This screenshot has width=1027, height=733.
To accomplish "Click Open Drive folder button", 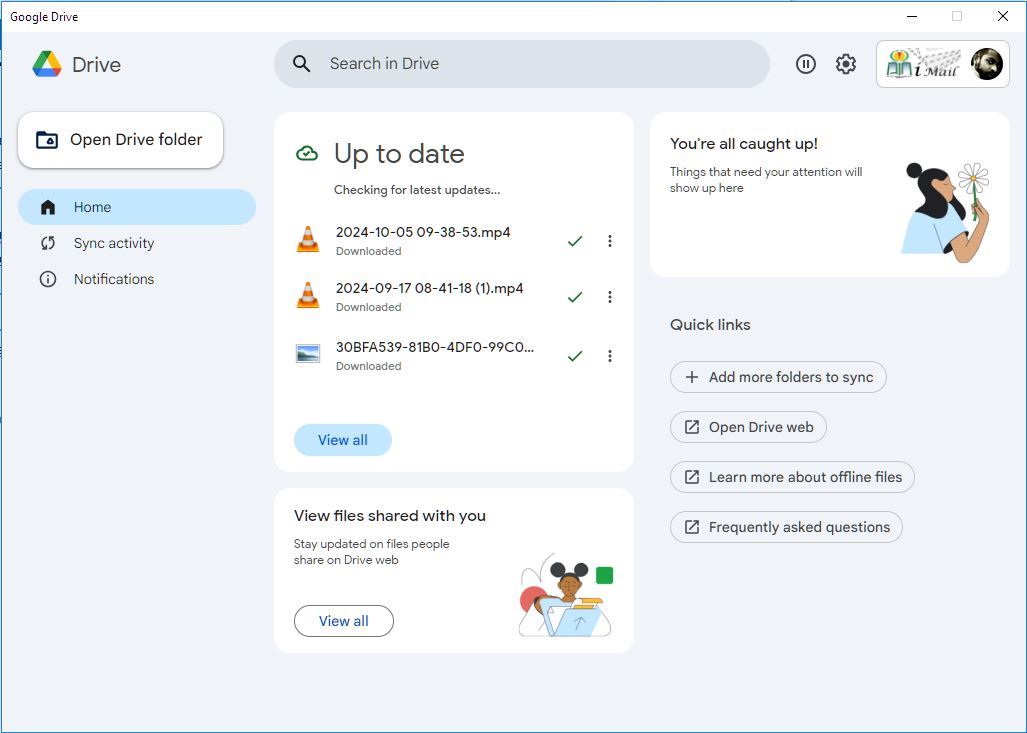I will [121, 140].
